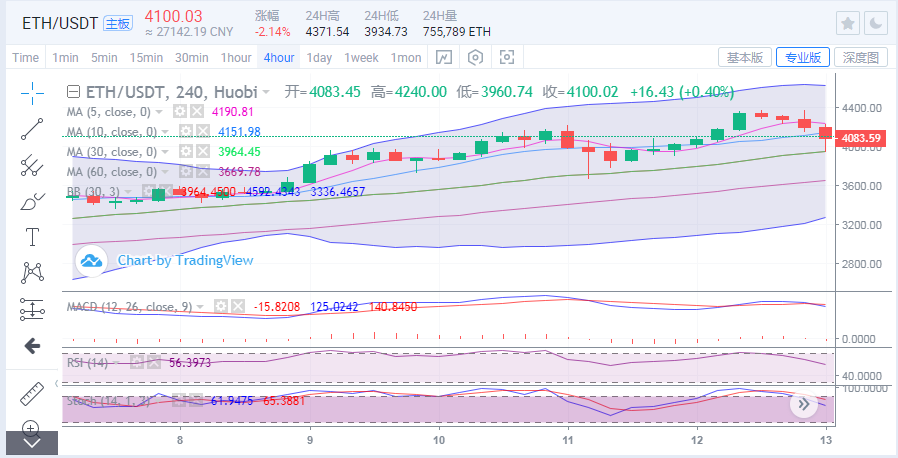Screen dimensions: 898x458
Task: Select the 15min interval tab
Action: coord(146,57)
